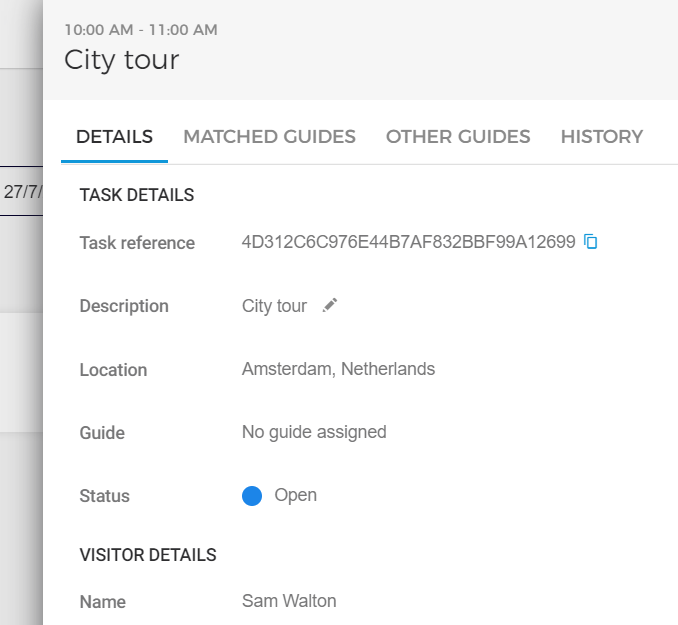
Task: Click the 10:00 AM - 11:00 AM time range
Action: click(x=140, y=30)
